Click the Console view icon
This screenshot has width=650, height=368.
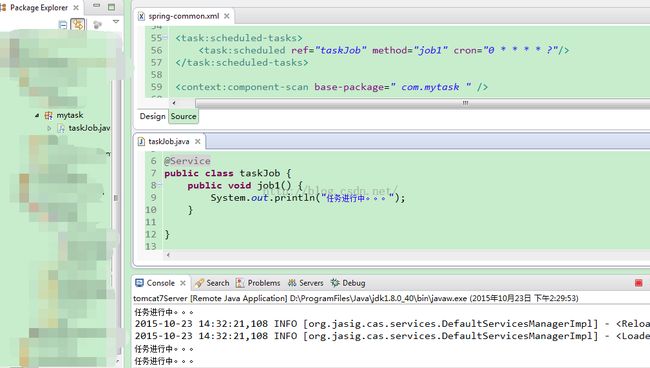(x=140, y=283)
